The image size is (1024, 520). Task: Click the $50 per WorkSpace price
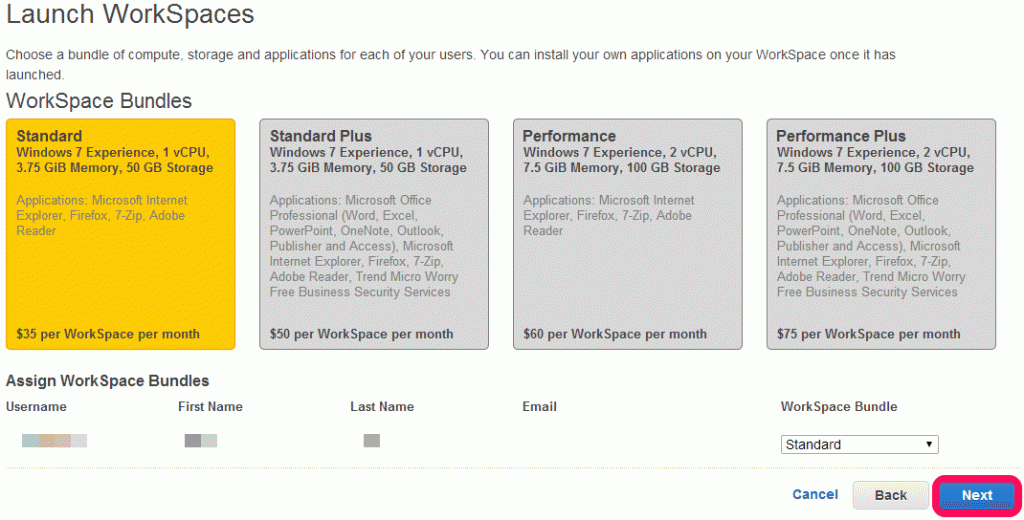point(361,334)
